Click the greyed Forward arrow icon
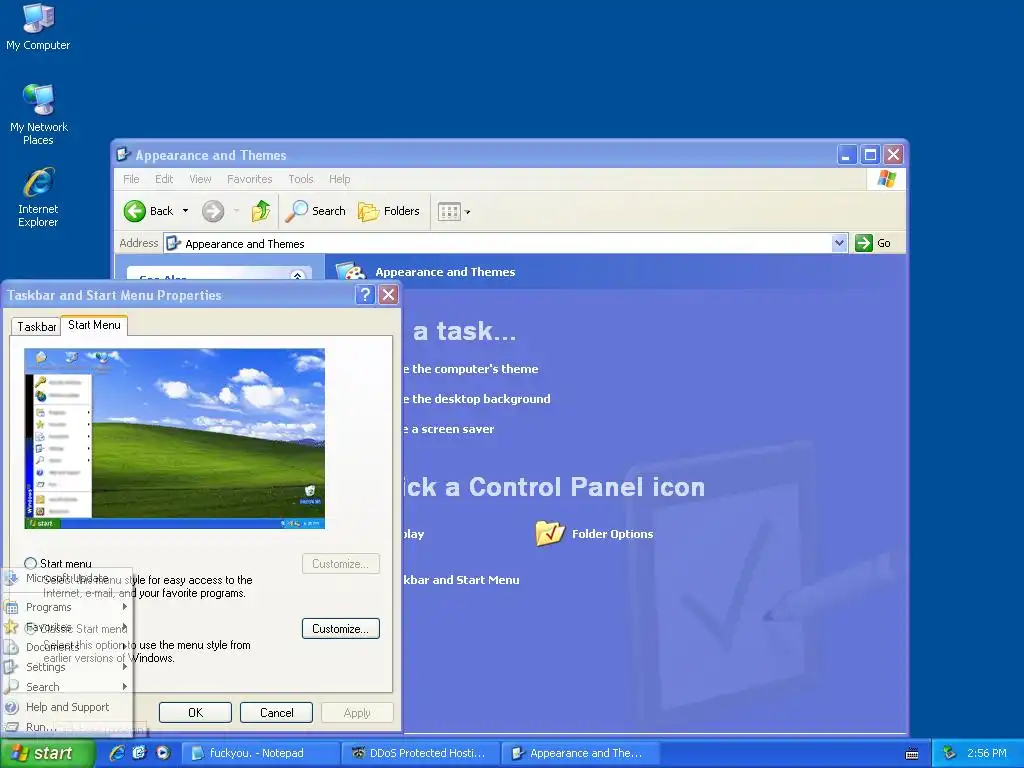 coord(213,211)
